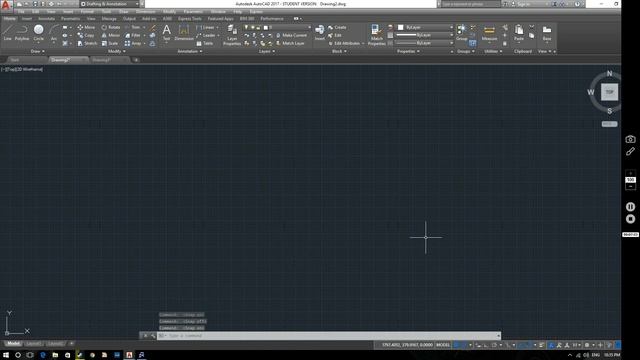Viewport: 640px width, 360px height.
Task: Click the TOP face of ViewCube
Action: pos(609,92)
